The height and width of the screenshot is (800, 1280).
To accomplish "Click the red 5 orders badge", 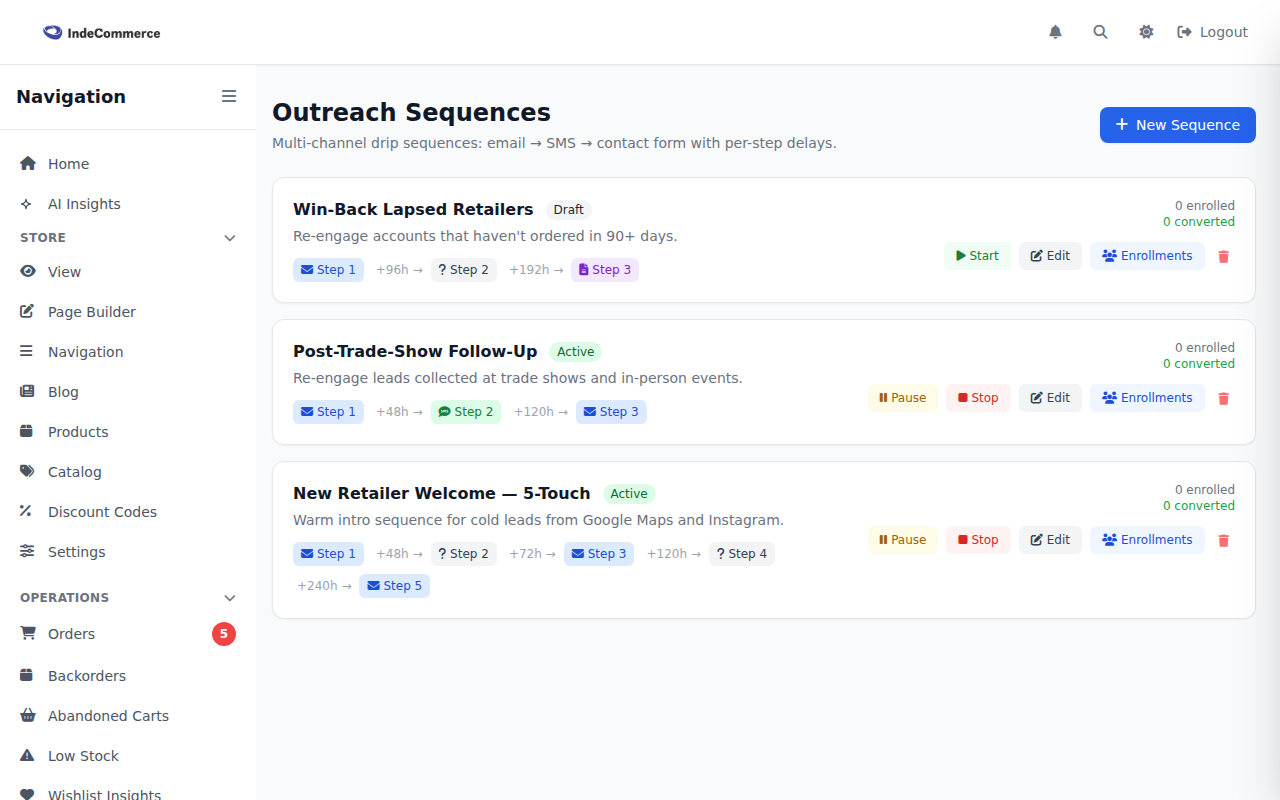I will pyautogui.click(x=224, y=634).
